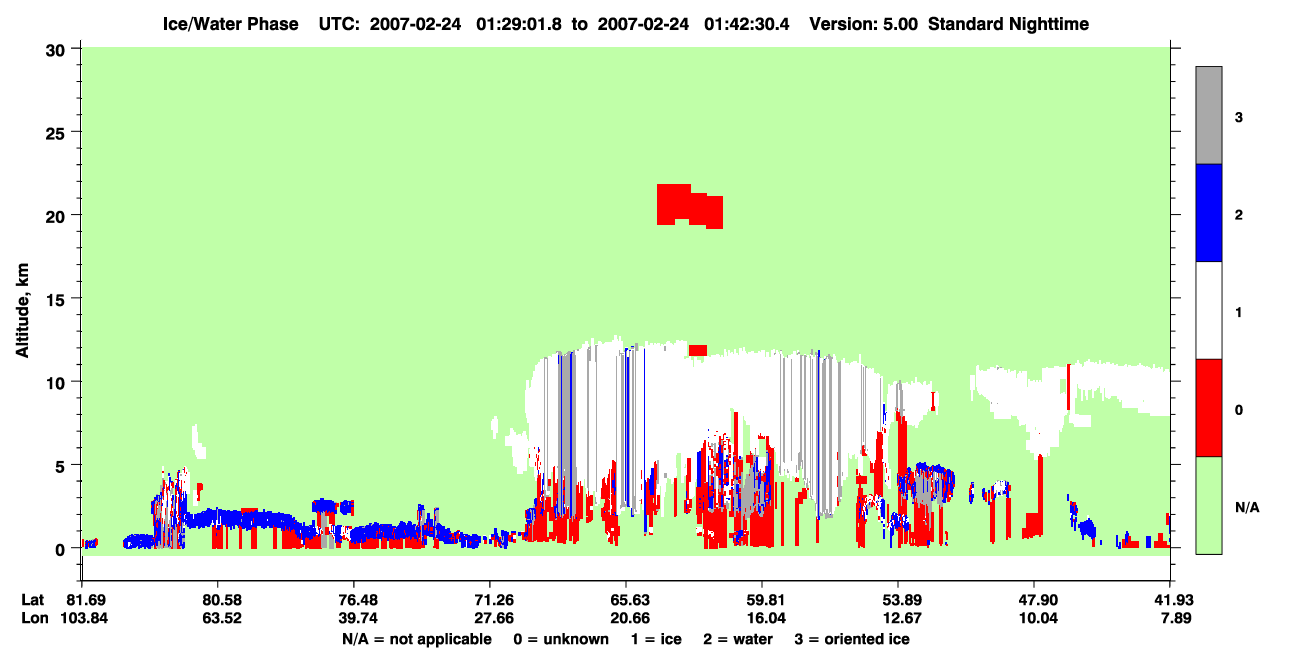The image size is (1300, 667).
Task: Click the '1 = ice' legend caption
Action: point(656,639)
